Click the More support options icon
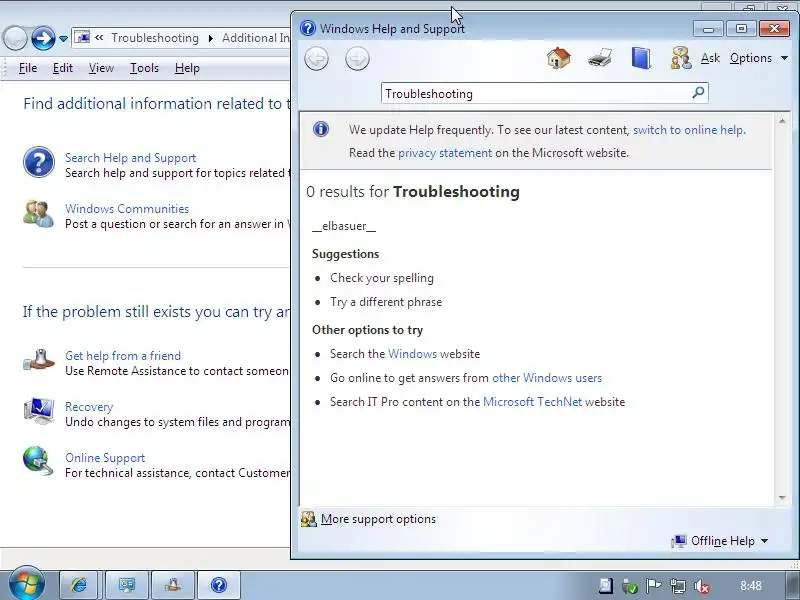 point(309,519)
